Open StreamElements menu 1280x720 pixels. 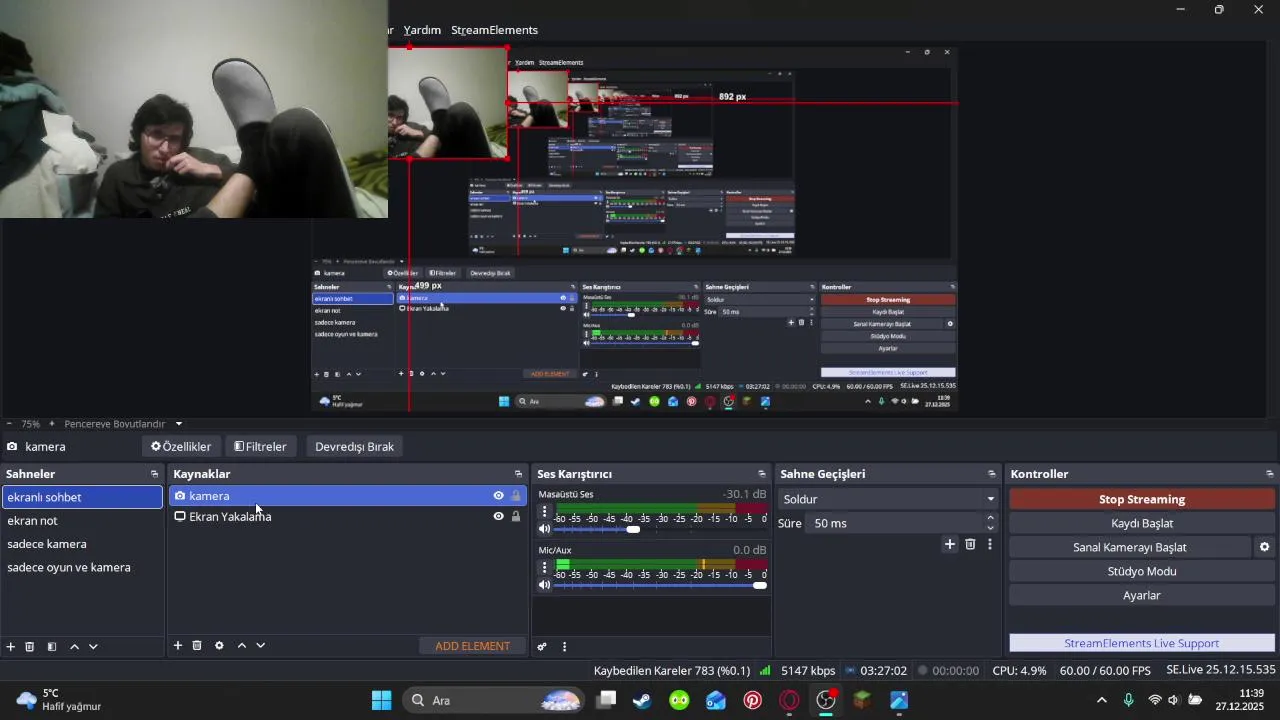point(494,30)
